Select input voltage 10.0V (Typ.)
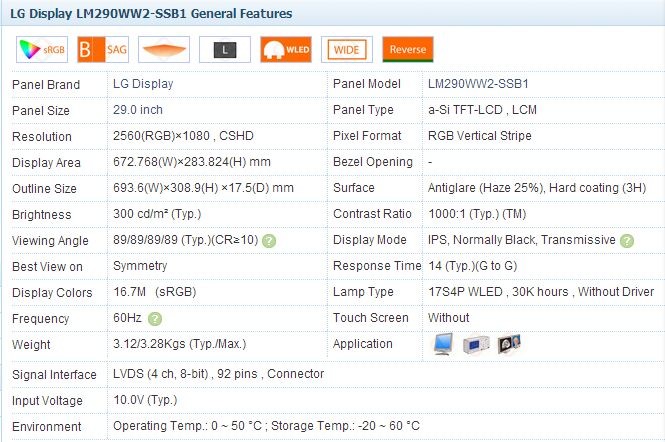This screenshot has width=665, height=442. click(x=145, y=400)
